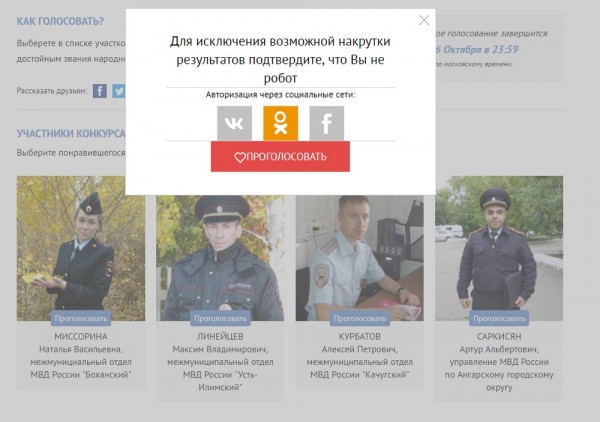Authorize with the VK social network icon
Image resolution: width=600 pixels, height=422 pixels.
234,123
